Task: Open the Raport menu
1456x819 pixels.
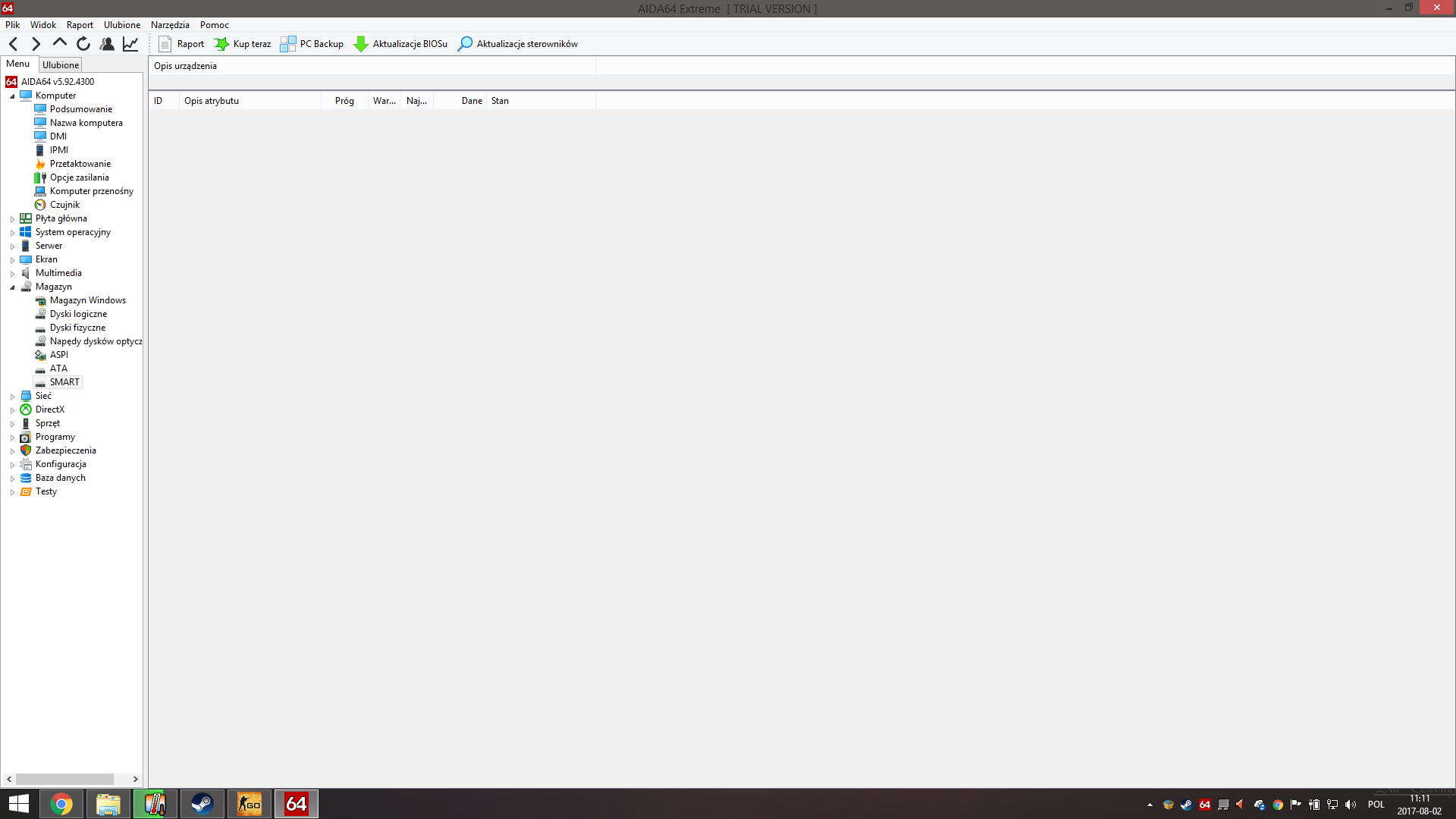Action: point(80,25)
